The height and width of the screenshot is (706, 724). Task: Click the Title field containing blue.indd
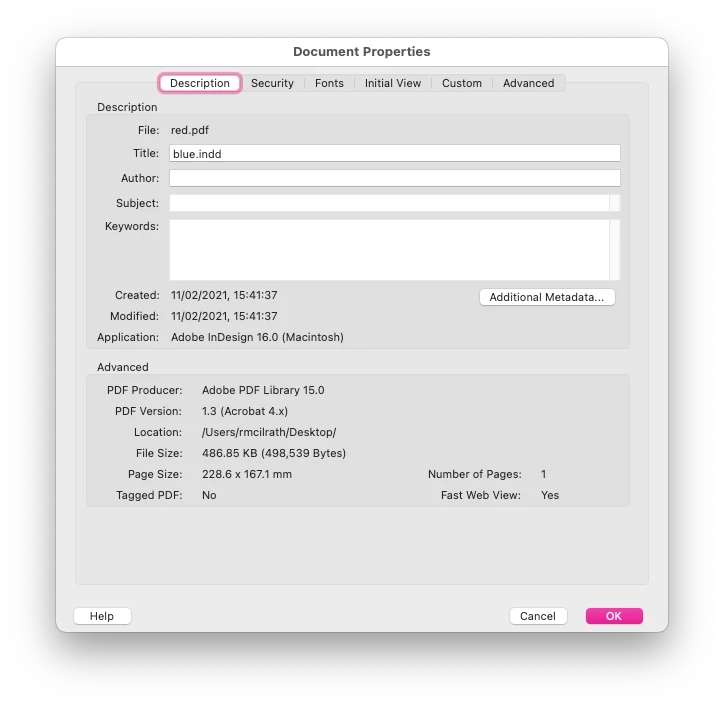395,153
